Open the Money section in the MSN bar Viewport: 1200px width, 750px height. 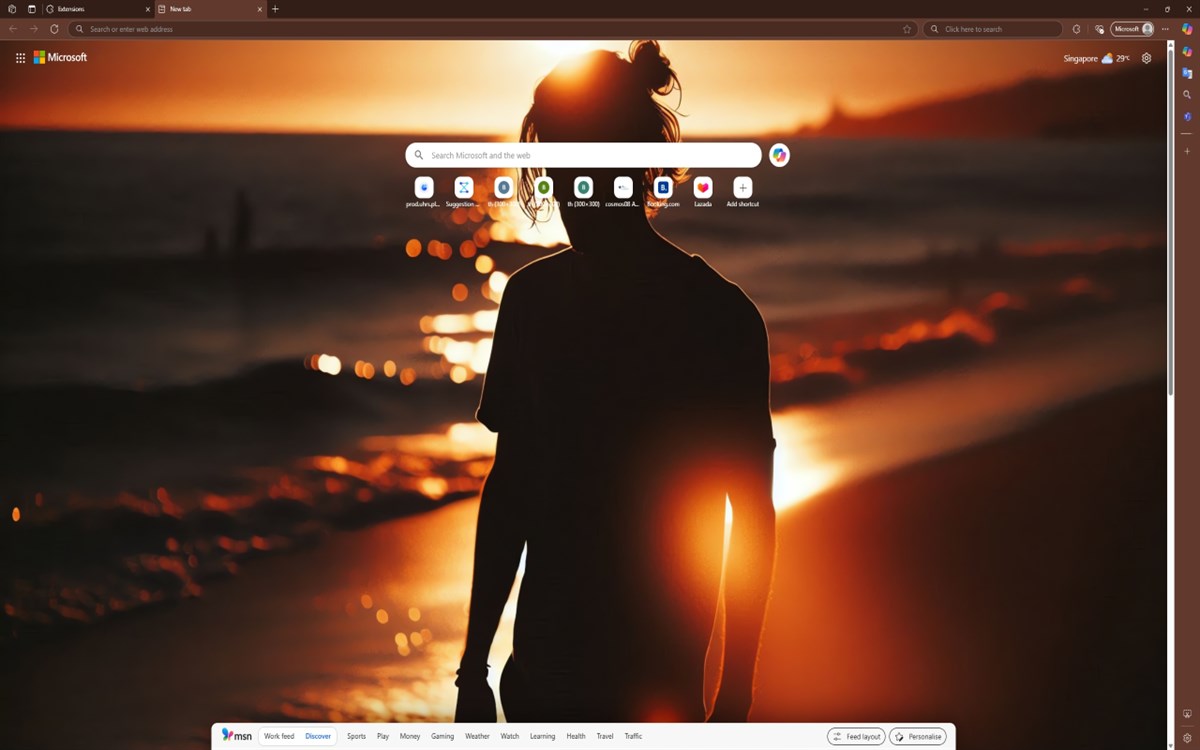point(409,736)
